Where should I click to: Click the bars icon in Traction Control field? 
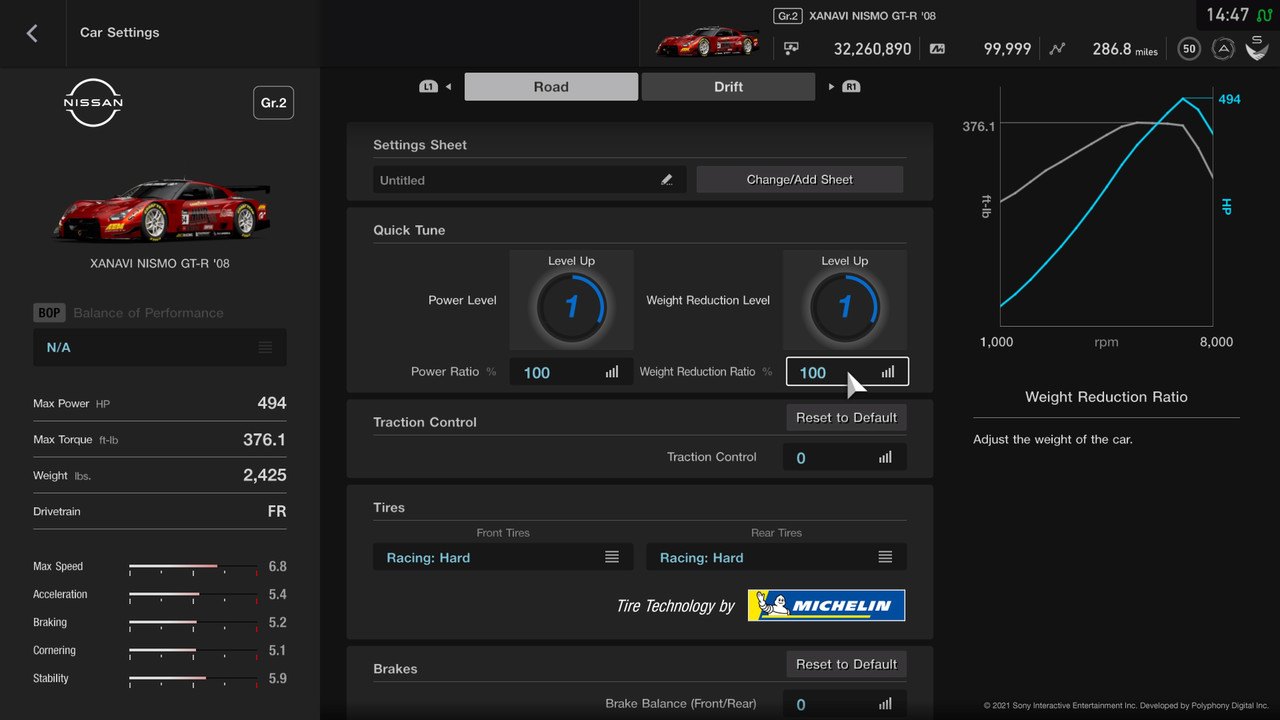(x=885, y=457)
